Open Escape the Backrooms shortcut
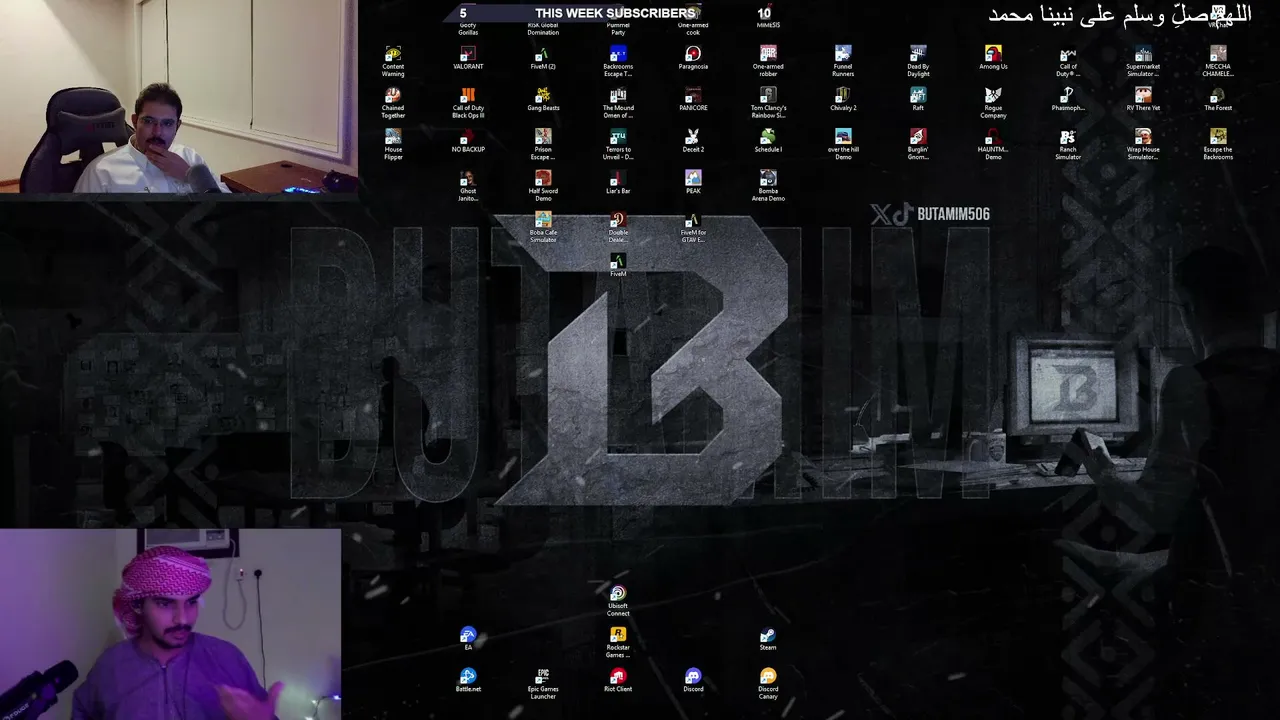This screenshot has height=720, width=1280. click(x=1218, y=144)
